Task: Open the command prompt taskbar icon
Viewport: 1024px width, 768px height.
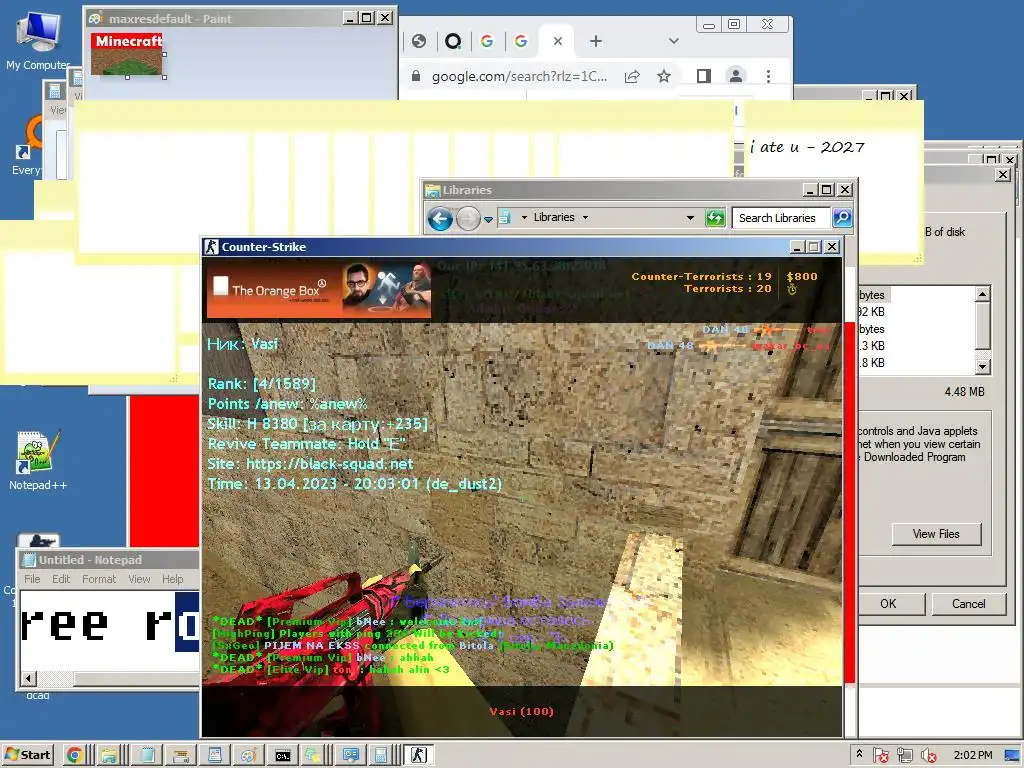Action: click(283, 755)
